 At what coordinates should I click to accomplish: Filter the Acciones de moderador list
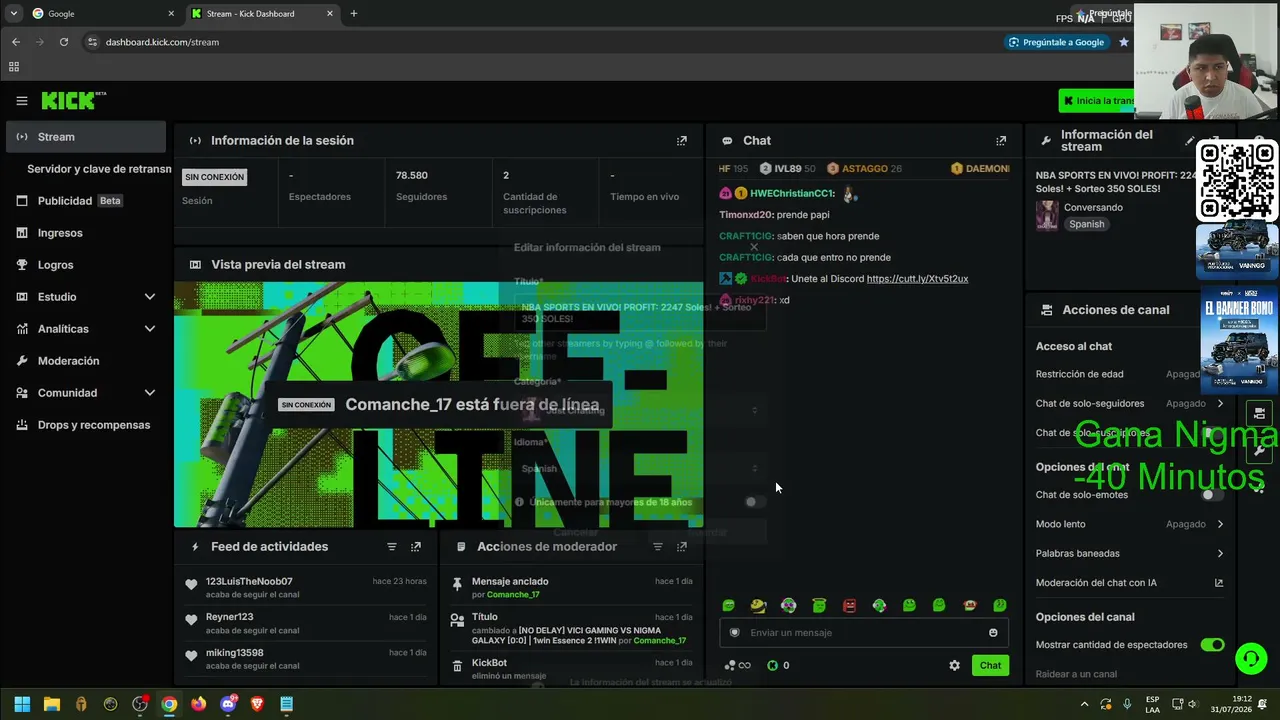[658, 547]
